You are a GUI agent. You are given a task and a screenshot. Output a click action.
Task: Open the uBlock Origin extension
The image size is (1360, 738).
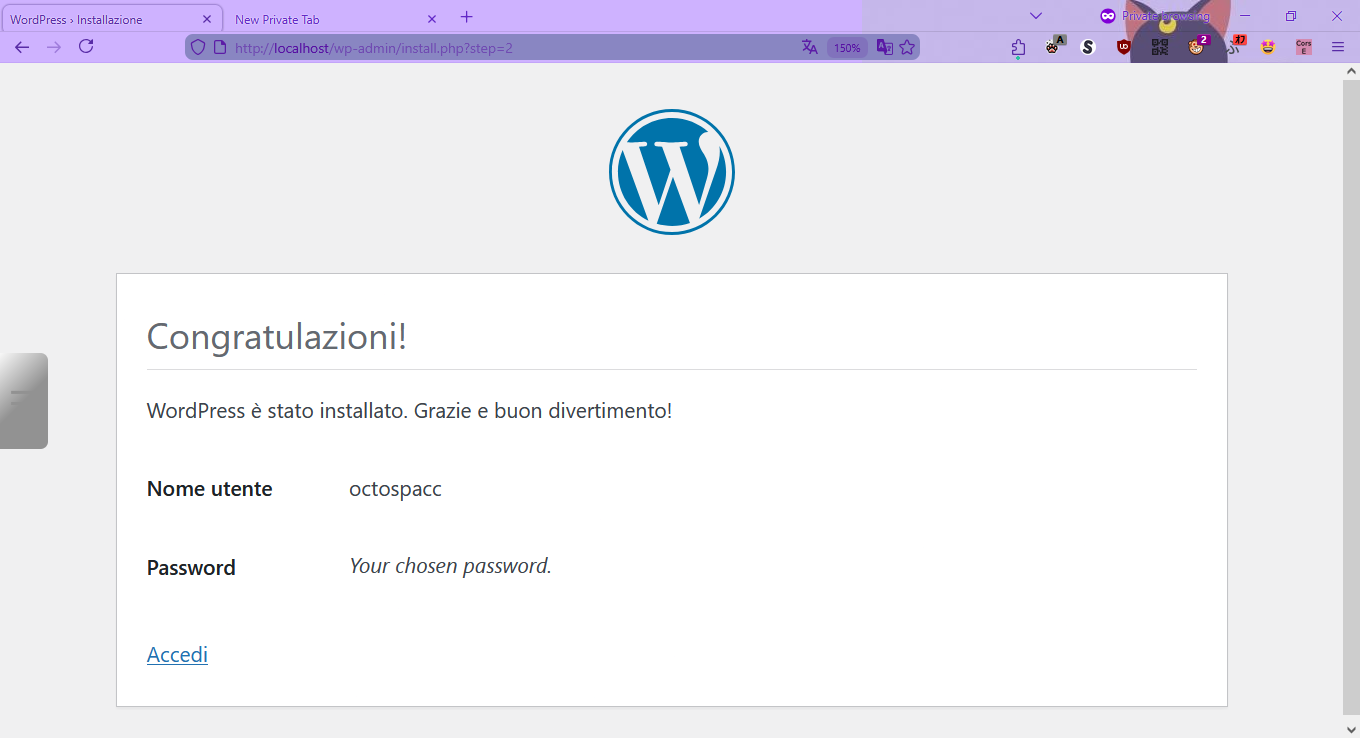1122,46
